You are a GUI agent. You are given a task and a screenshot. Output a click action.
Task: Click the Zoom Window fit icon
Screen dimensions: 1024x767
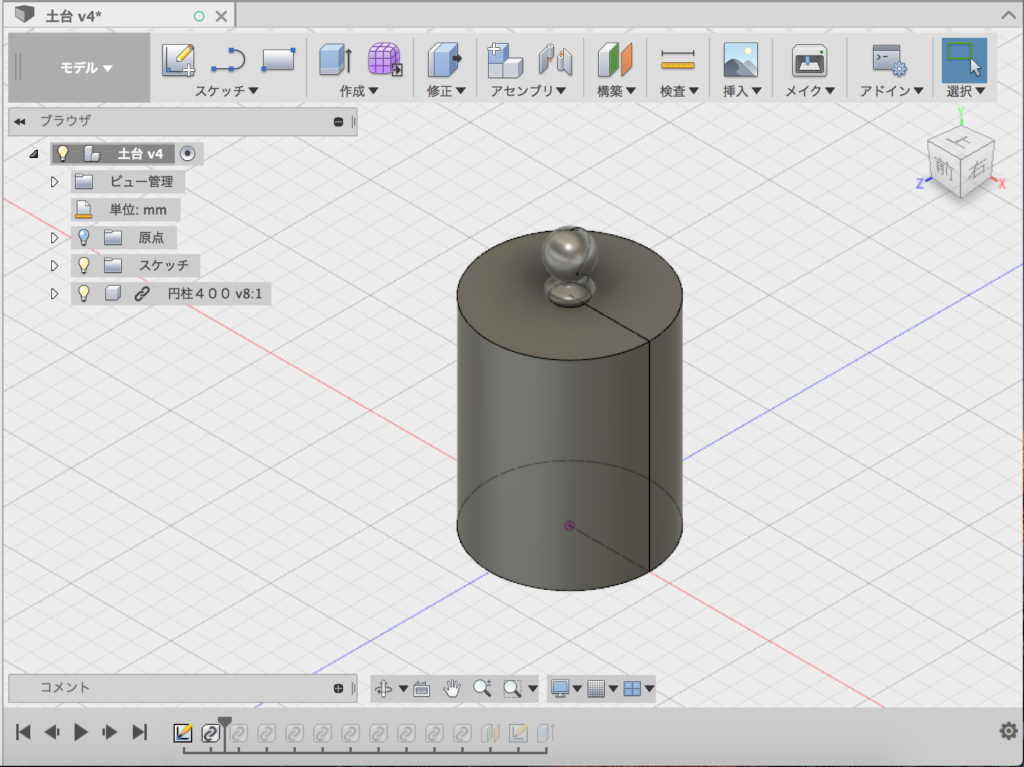point(512,689)
